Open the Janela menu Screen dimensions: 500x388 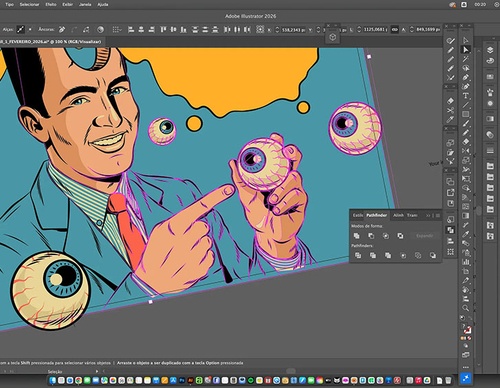(x=85, y=5)
